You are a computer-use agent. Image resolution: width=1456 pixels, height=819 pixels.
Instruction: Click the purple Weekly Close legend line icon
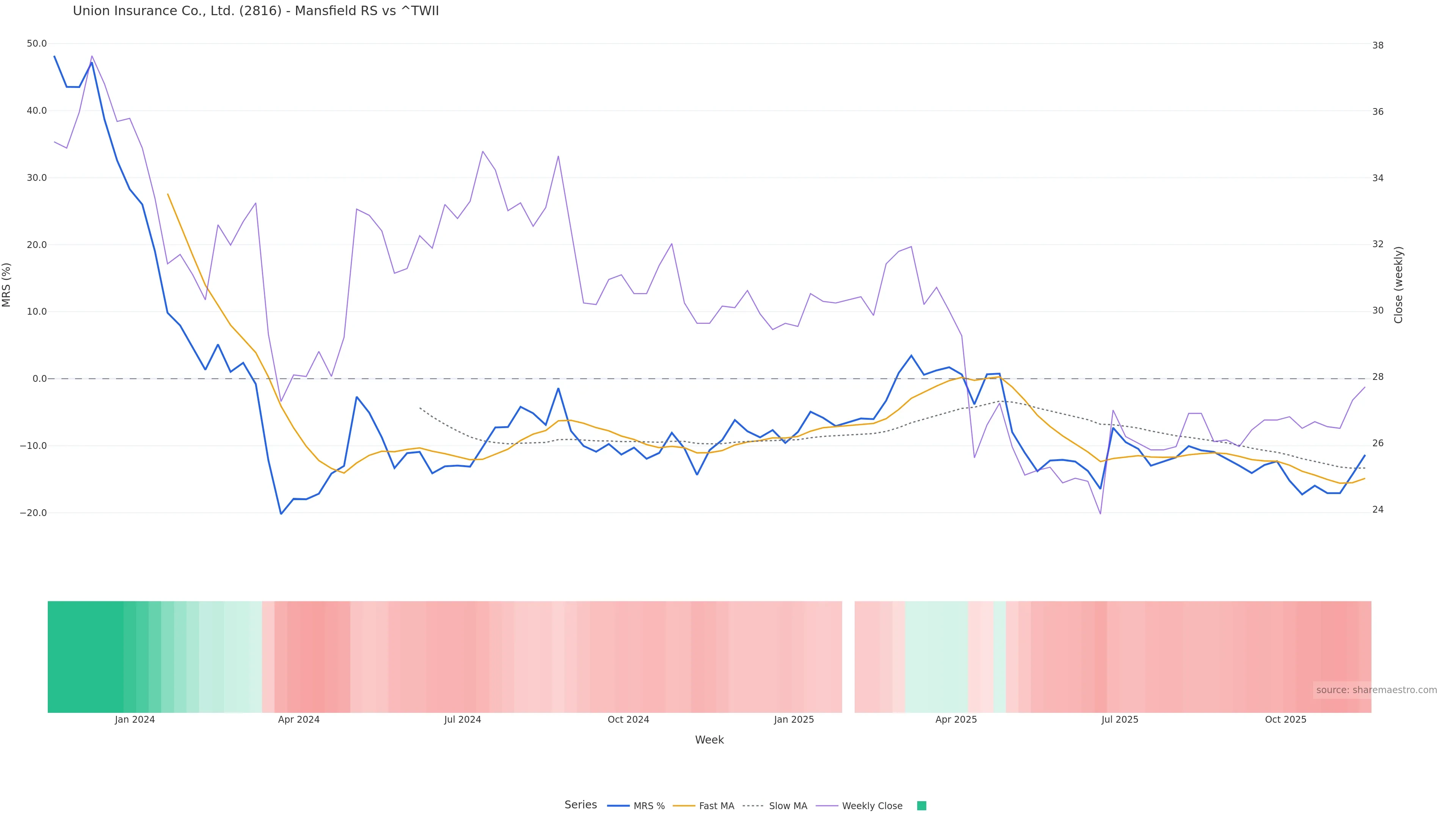pos(827,805)
